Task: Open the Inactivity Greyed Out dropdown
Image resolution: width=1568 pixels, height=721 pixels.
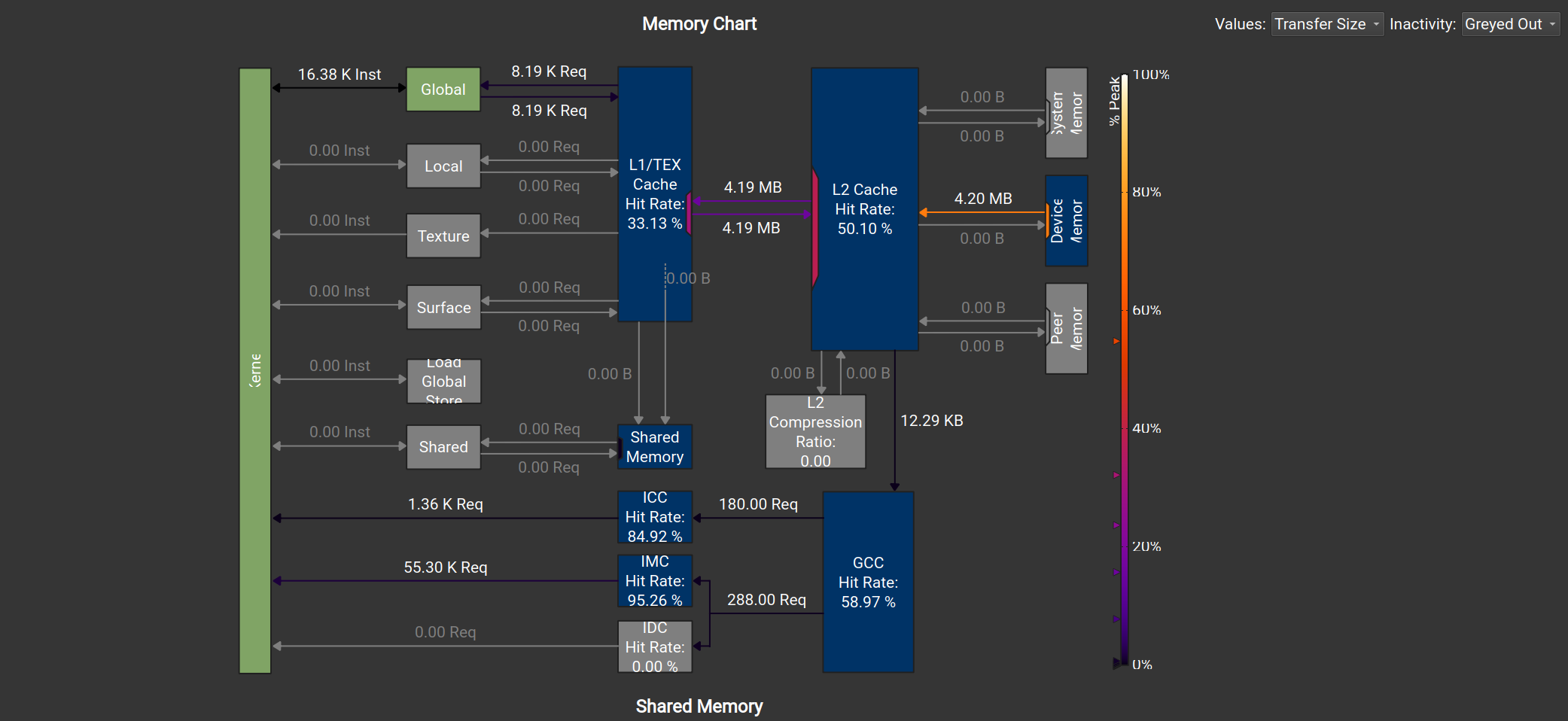Action: (1510, 24)
